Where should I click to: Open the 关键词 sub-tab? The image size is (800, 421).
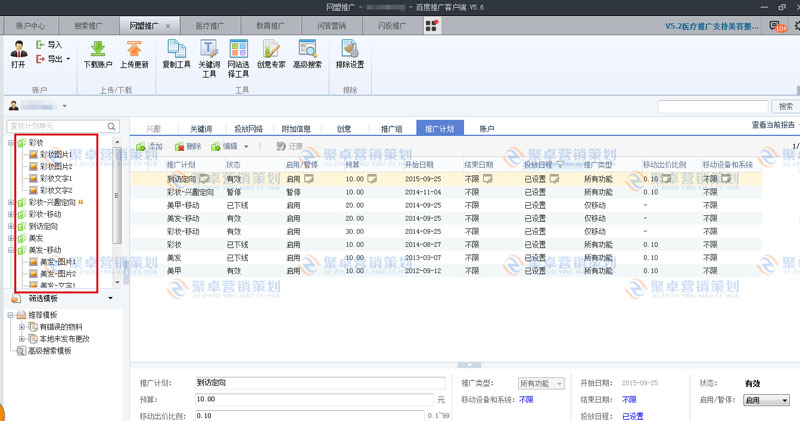point(201,129)
